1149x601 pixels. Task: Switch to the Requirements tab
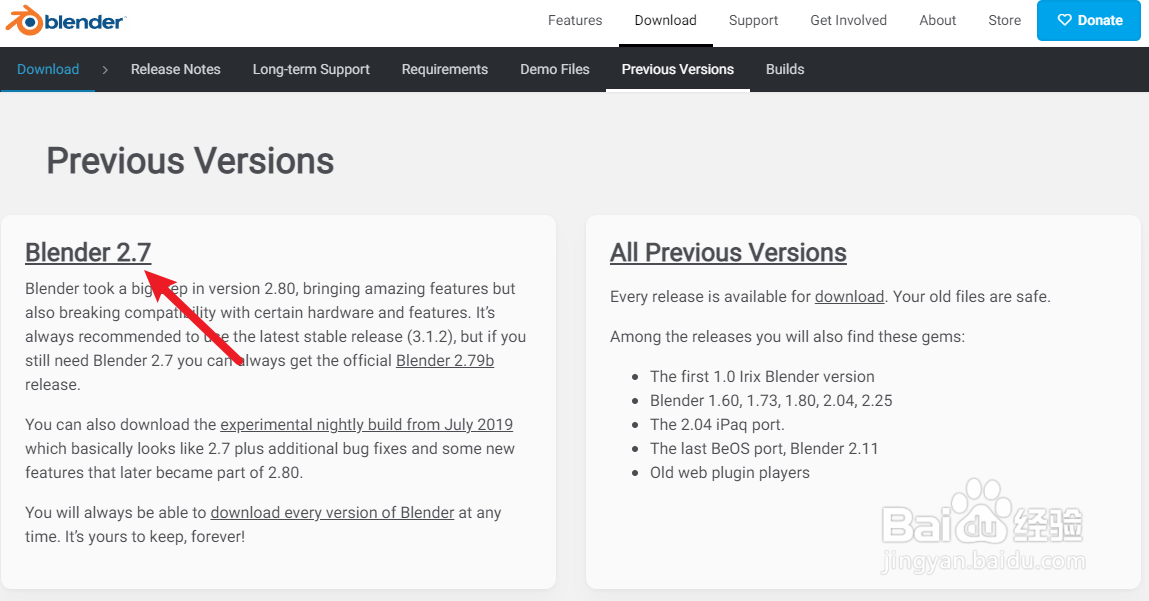tap(444, 70)
